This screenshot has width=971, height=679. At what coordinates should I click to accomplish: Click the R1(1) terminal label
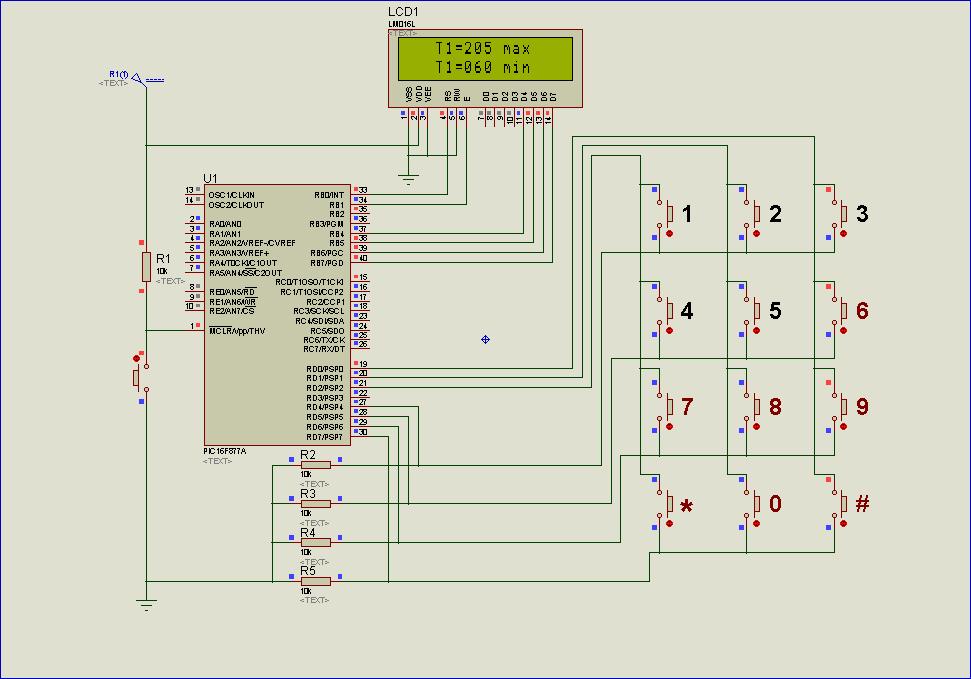click(x=119, y=74)
